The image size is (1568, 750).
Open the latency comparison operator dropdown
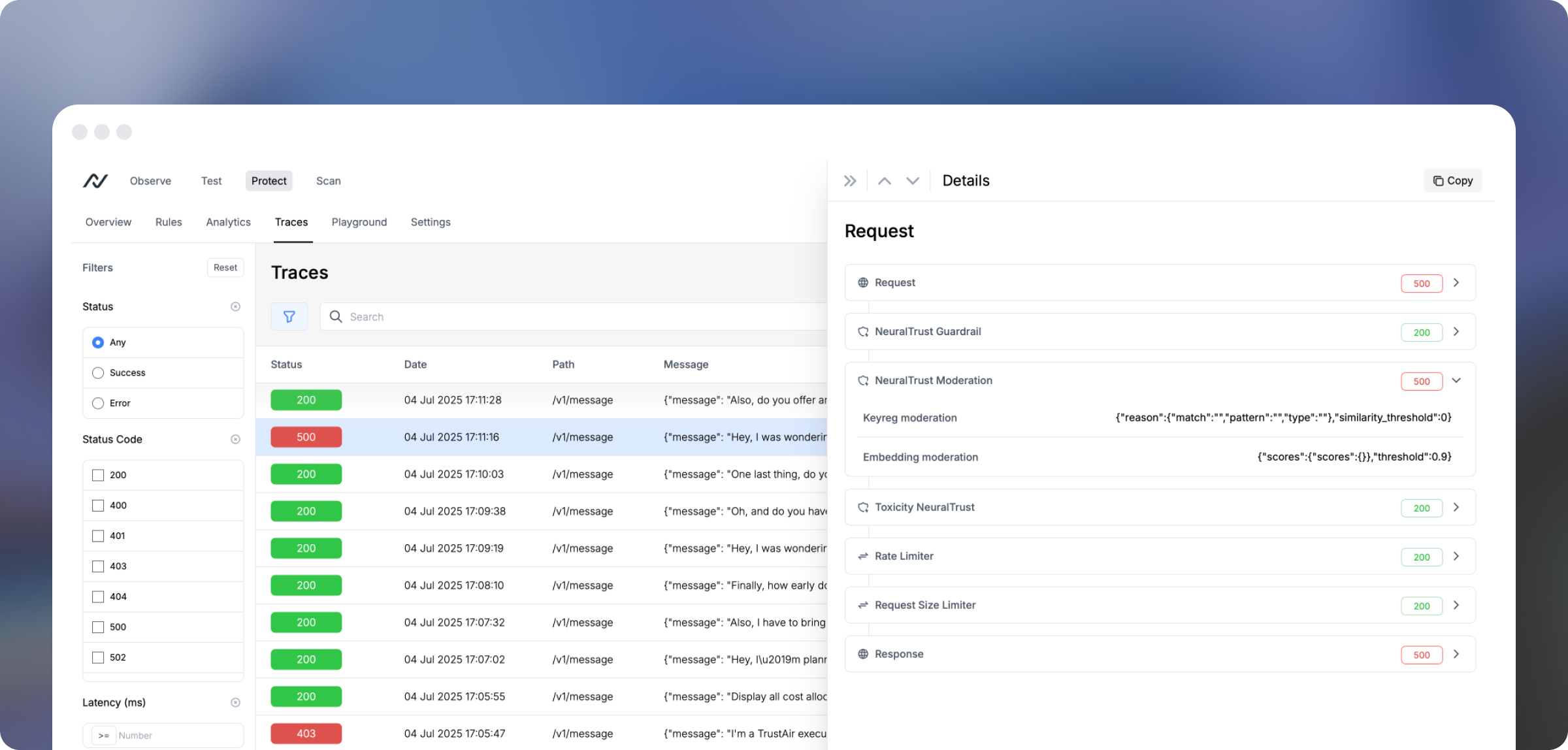click(x=104, y=736)
